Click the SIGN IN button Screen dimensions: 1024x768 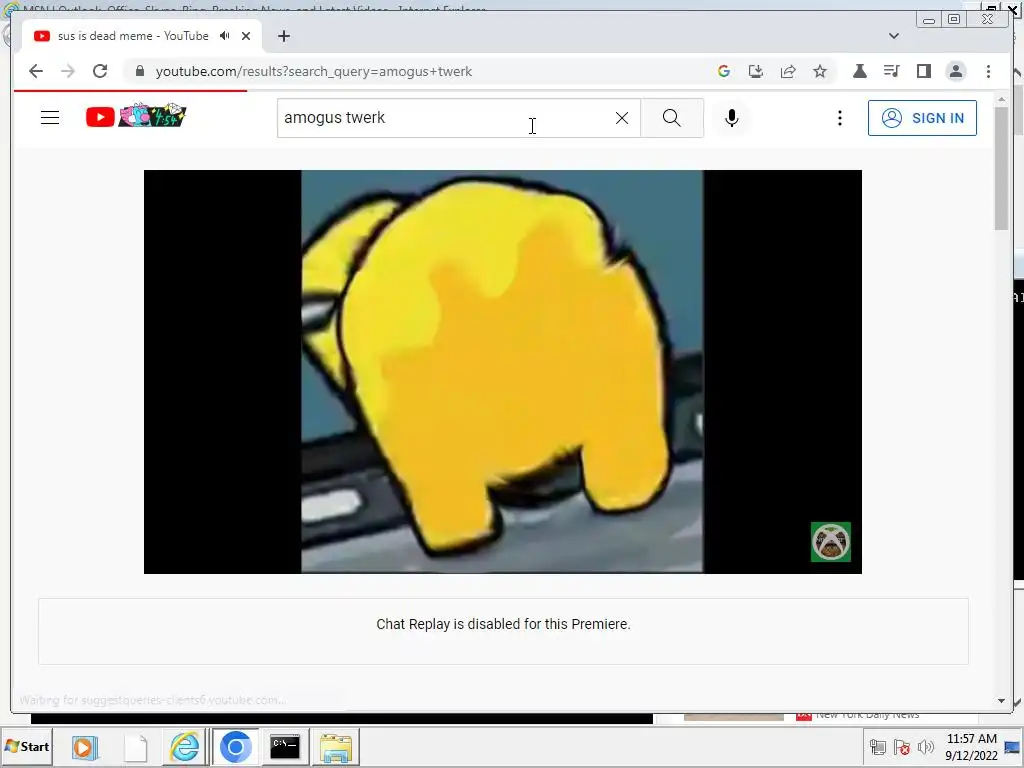pyautogui.click(x=922, y=118)
